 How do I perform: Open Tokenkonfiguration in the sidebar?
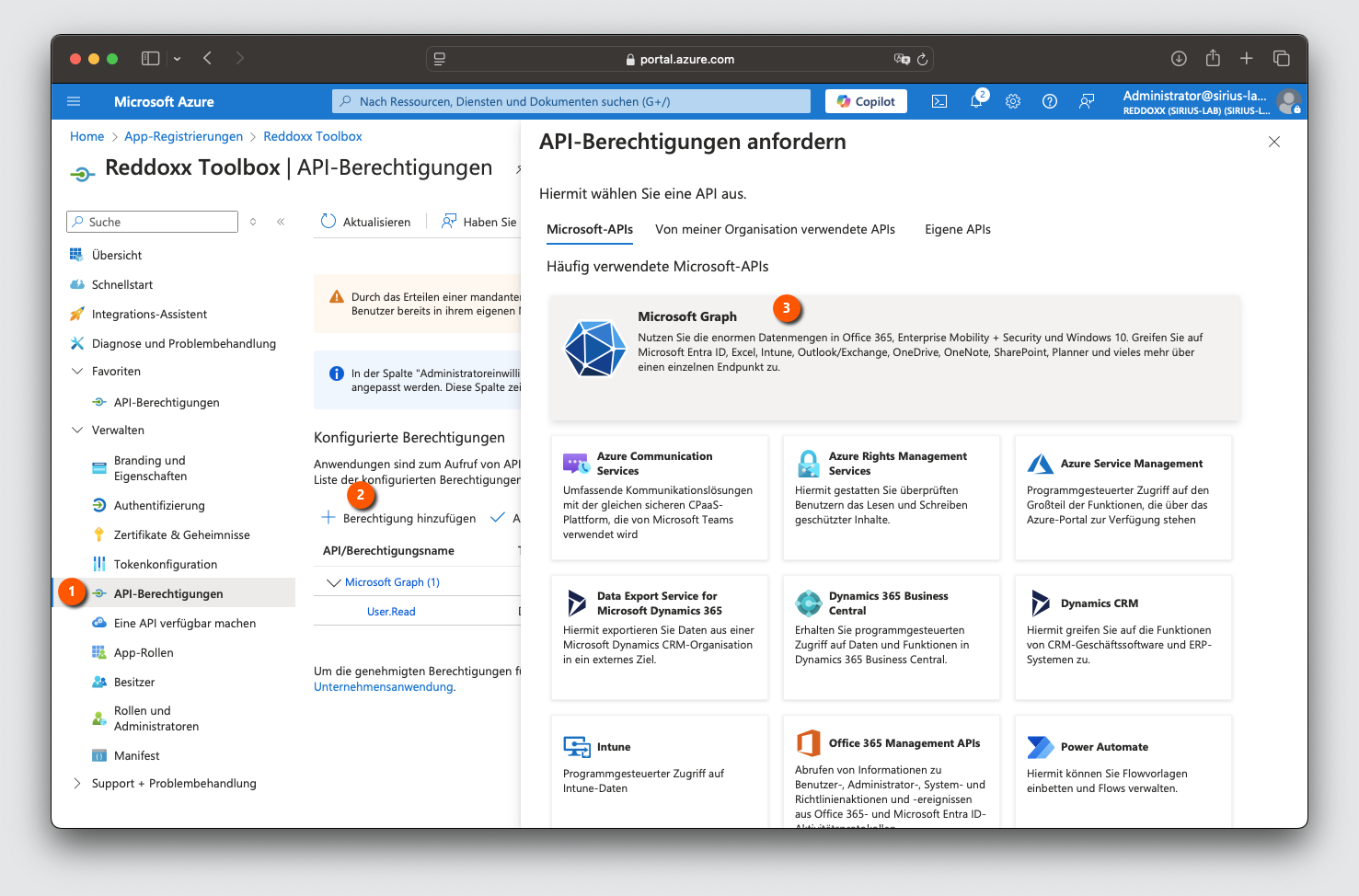coord(166,564)
